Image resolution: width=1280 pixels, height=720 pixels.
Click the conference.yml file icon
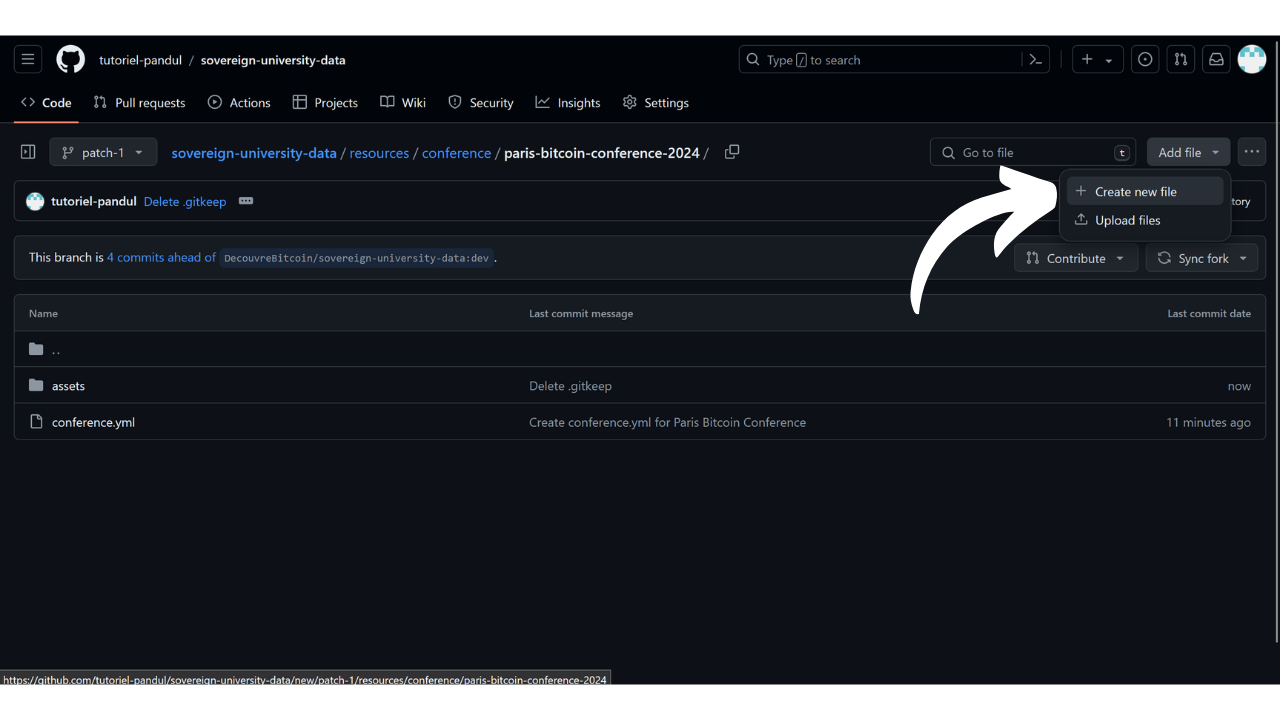[37, 422]
